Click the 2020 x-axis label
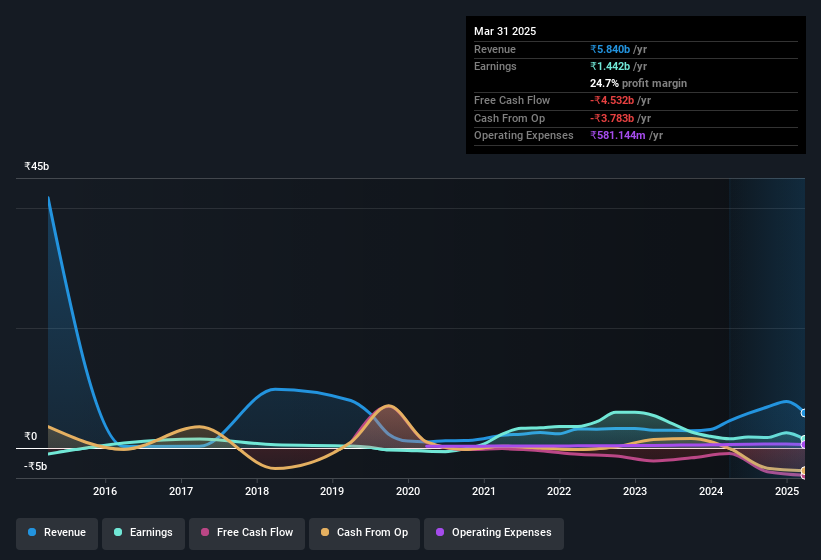Image resolution: width=821 pixels, height=560 pixels. coord(408,491)
